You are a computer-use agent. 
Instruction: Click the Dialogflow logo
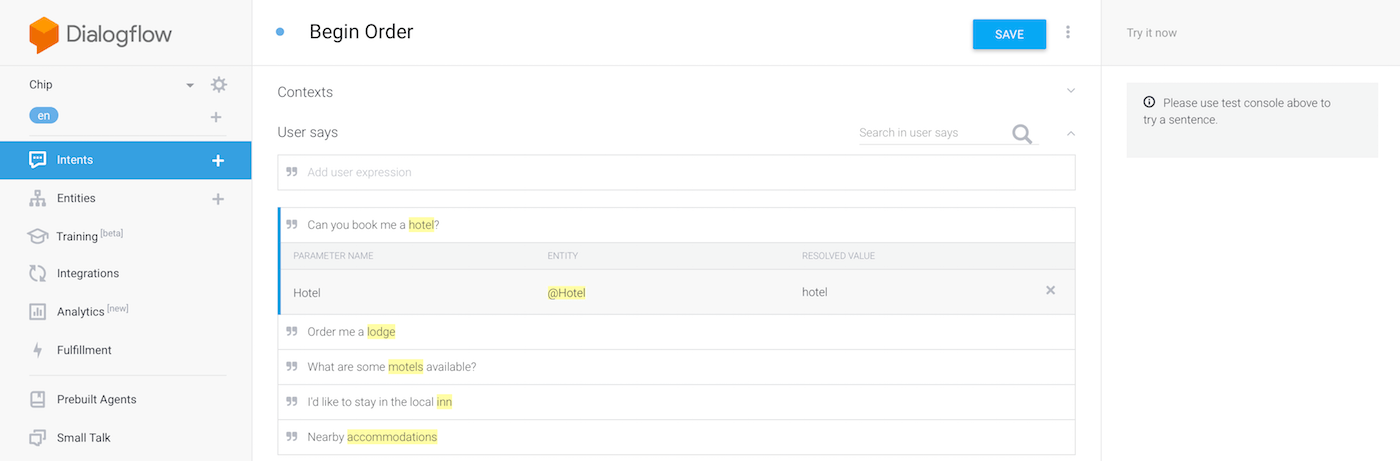[x=100, y=34]
